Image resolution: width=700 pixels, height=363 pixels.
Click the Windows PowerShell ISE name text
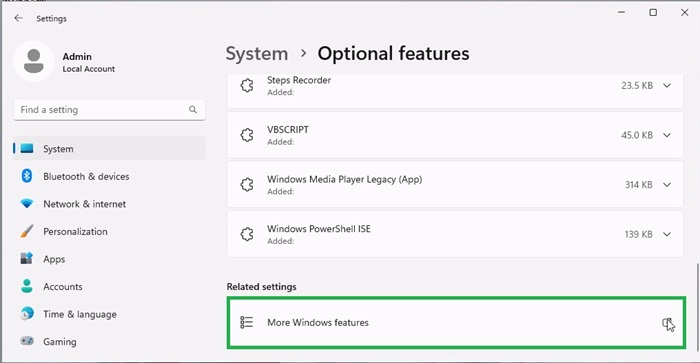pyautogui.click(x=319, y=229)
